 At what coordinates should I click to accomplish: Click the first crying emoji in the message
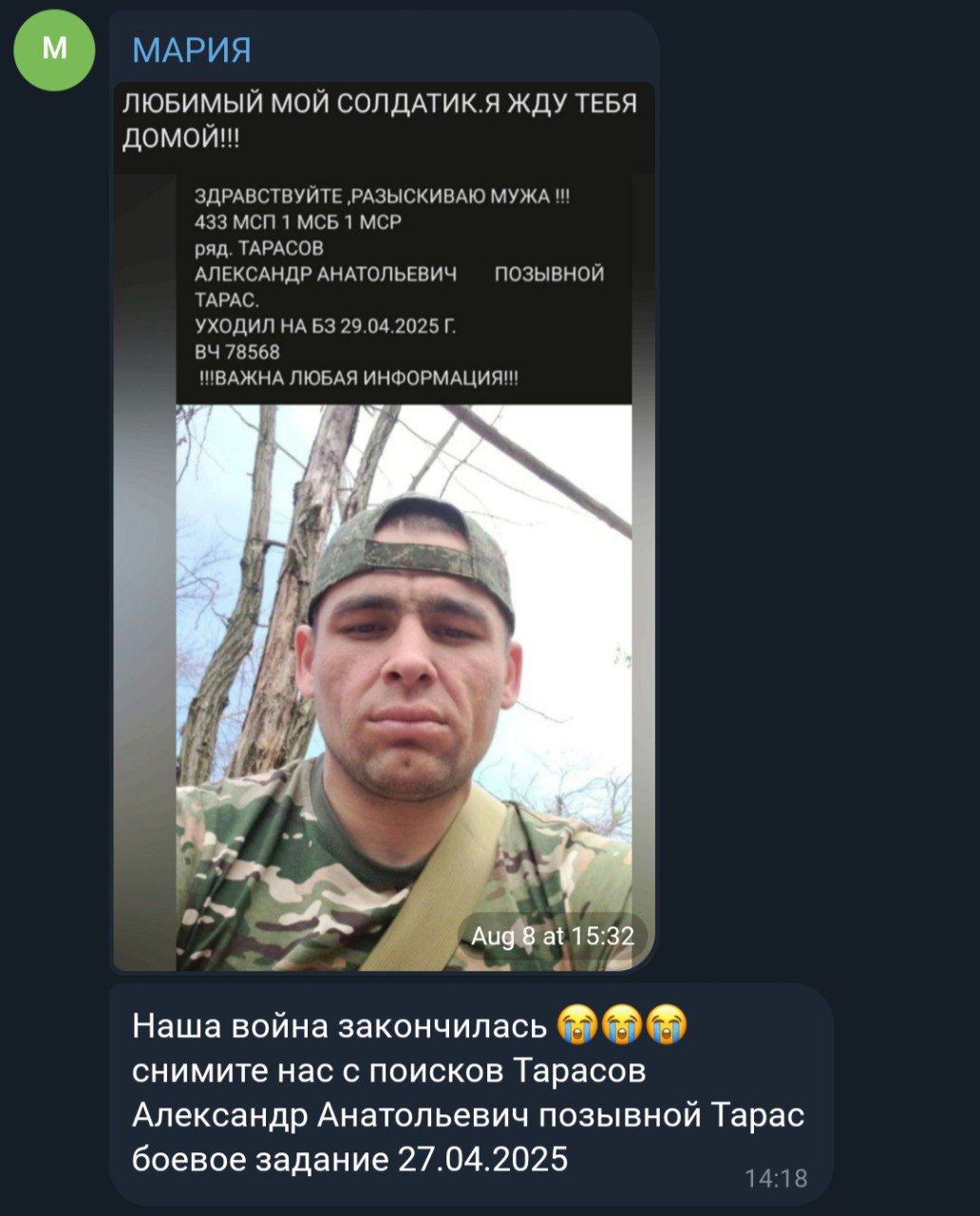577,1025
